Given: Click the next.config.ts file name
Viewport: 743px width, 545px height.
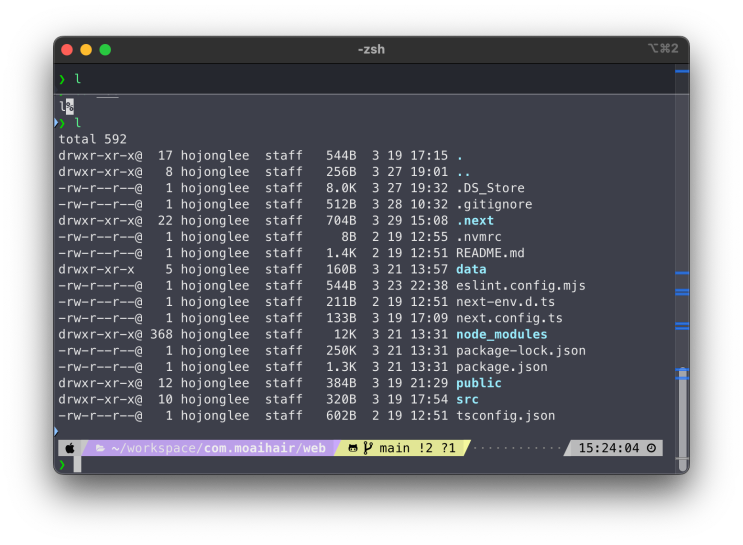Looking at the screenshot, I should [509, 318].
